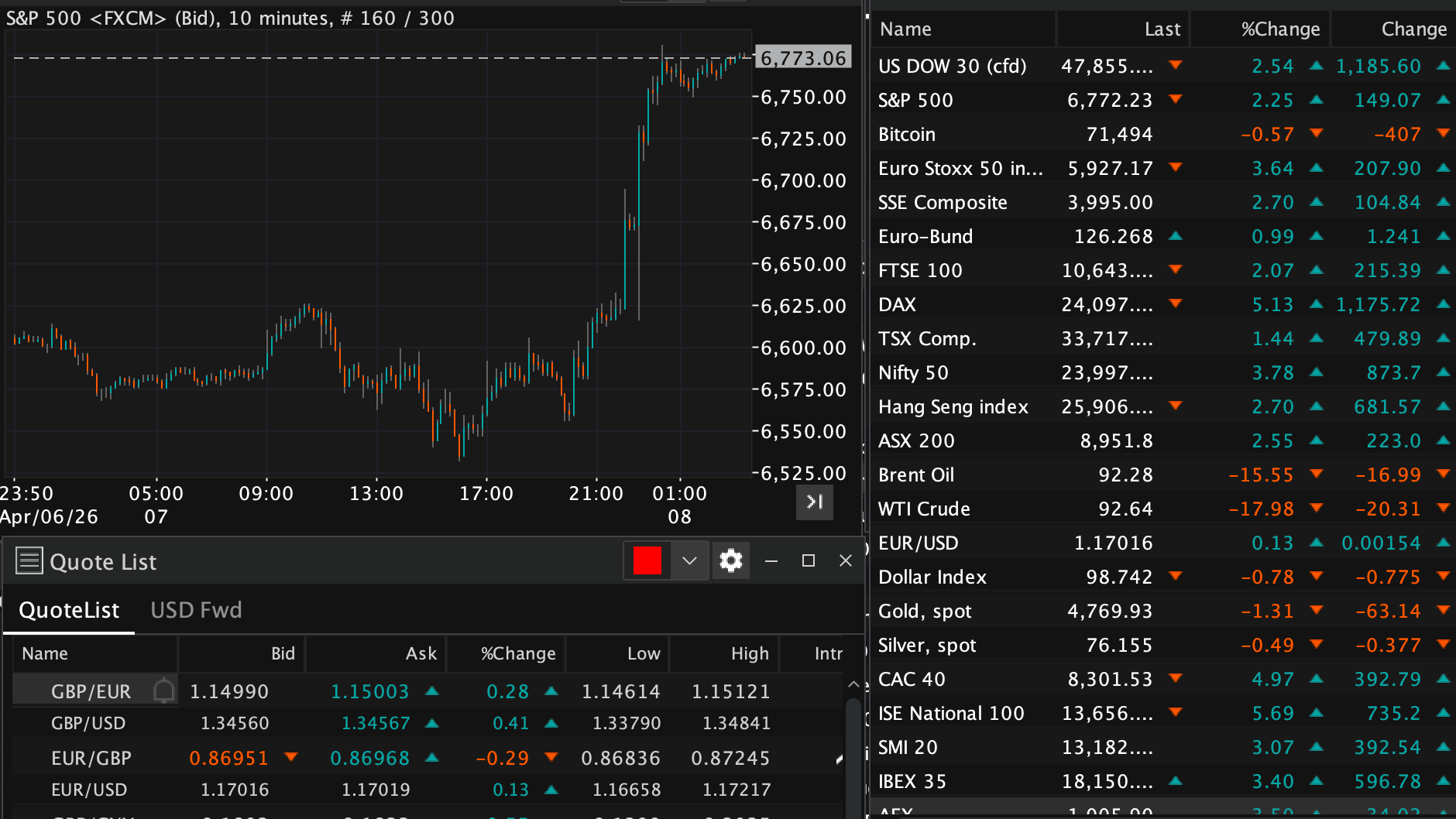Sort quote list by Bid column
This screenshot has height=819, width=1456.
(242, 653)
